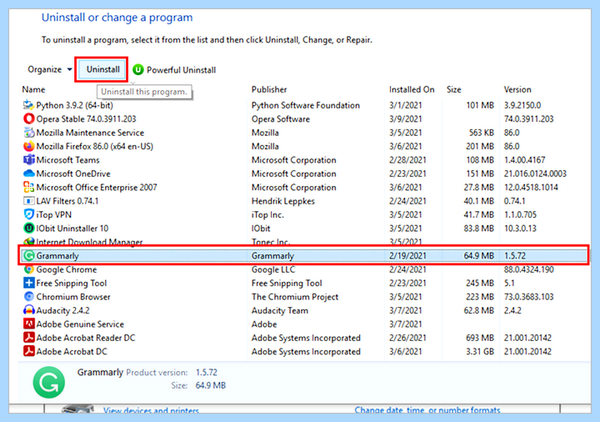This screenshot has height=422, width=600.
Task: Click the 21.016.0124.0003 version cell
Action: coord(535,174)
